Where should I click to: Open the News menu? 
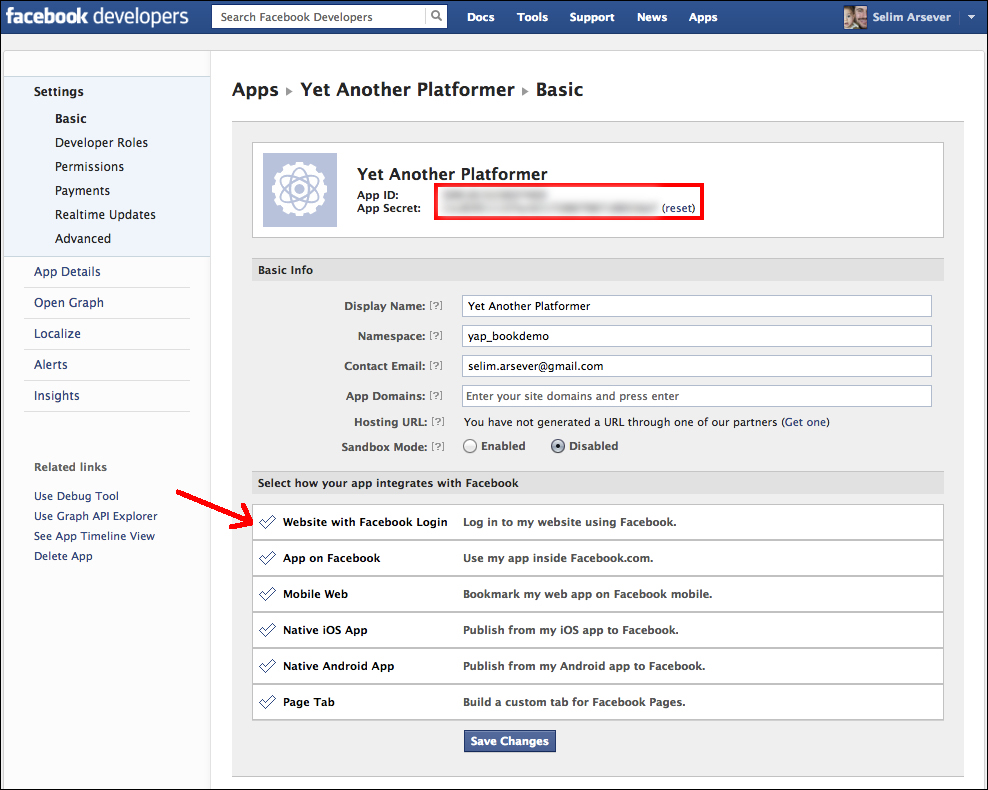pos(652,17)
